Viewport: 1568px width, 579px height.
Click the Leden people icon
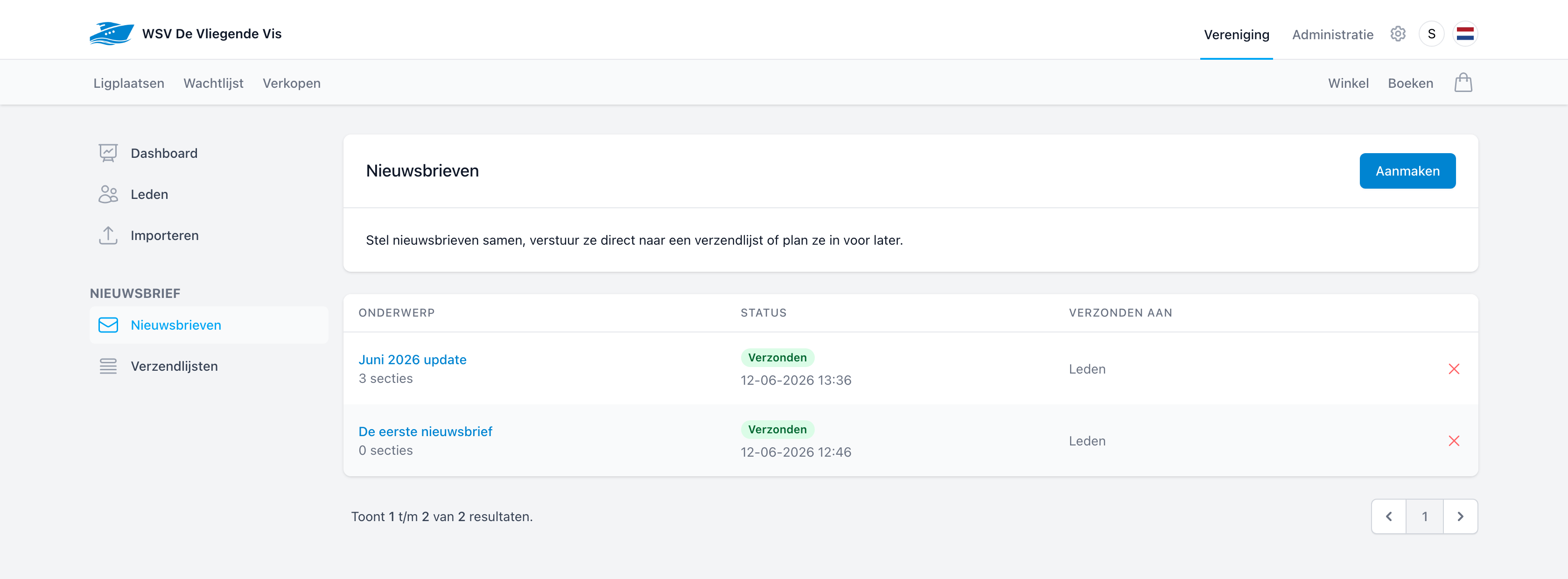pos(108,194)
